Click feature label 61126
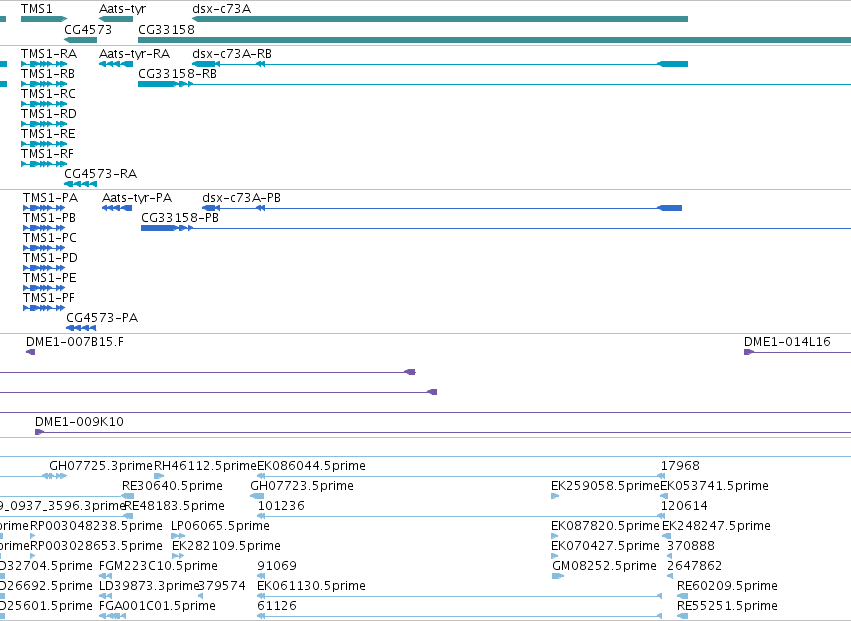Screen dimensions: 851x621 pyautogui.click(x=277, y=606)
